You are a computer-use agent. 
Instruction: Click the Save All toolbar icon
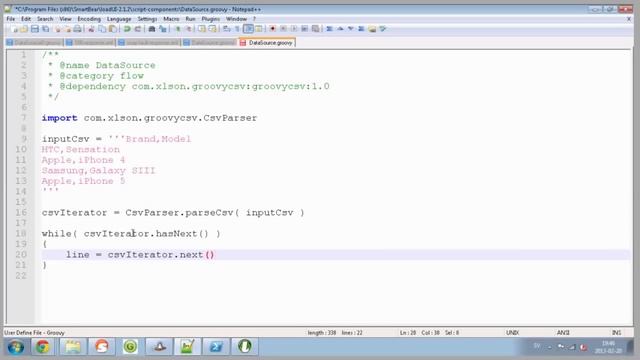[45, 29]
